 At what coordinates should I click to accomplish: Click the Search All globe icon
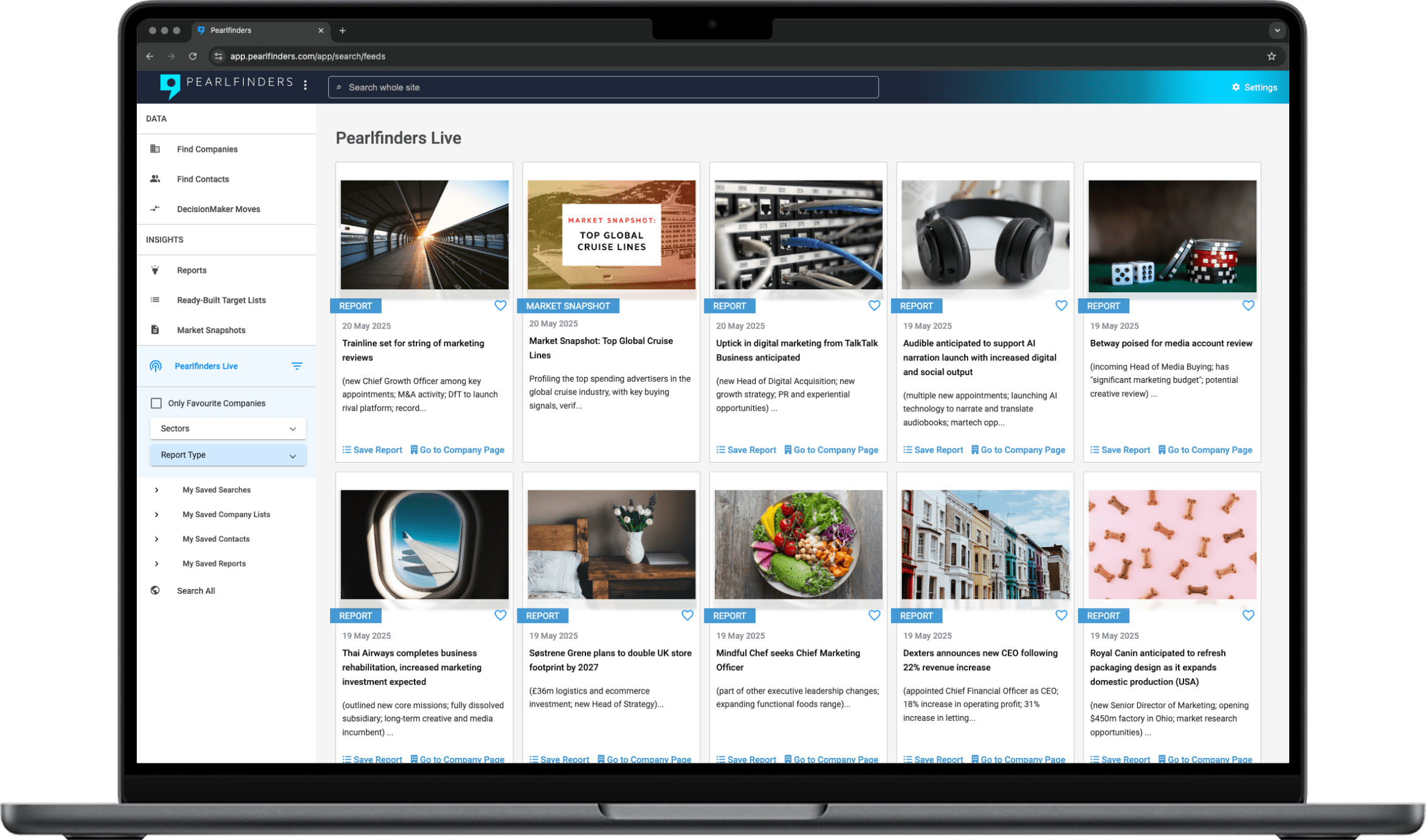(x=156, y=591)
